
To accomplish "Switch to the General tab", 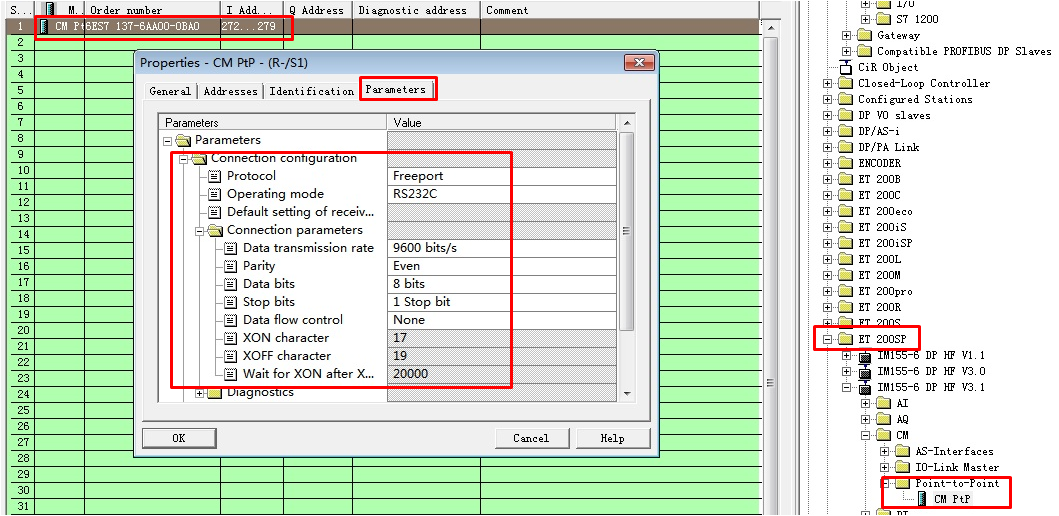I will coord(170,91).
